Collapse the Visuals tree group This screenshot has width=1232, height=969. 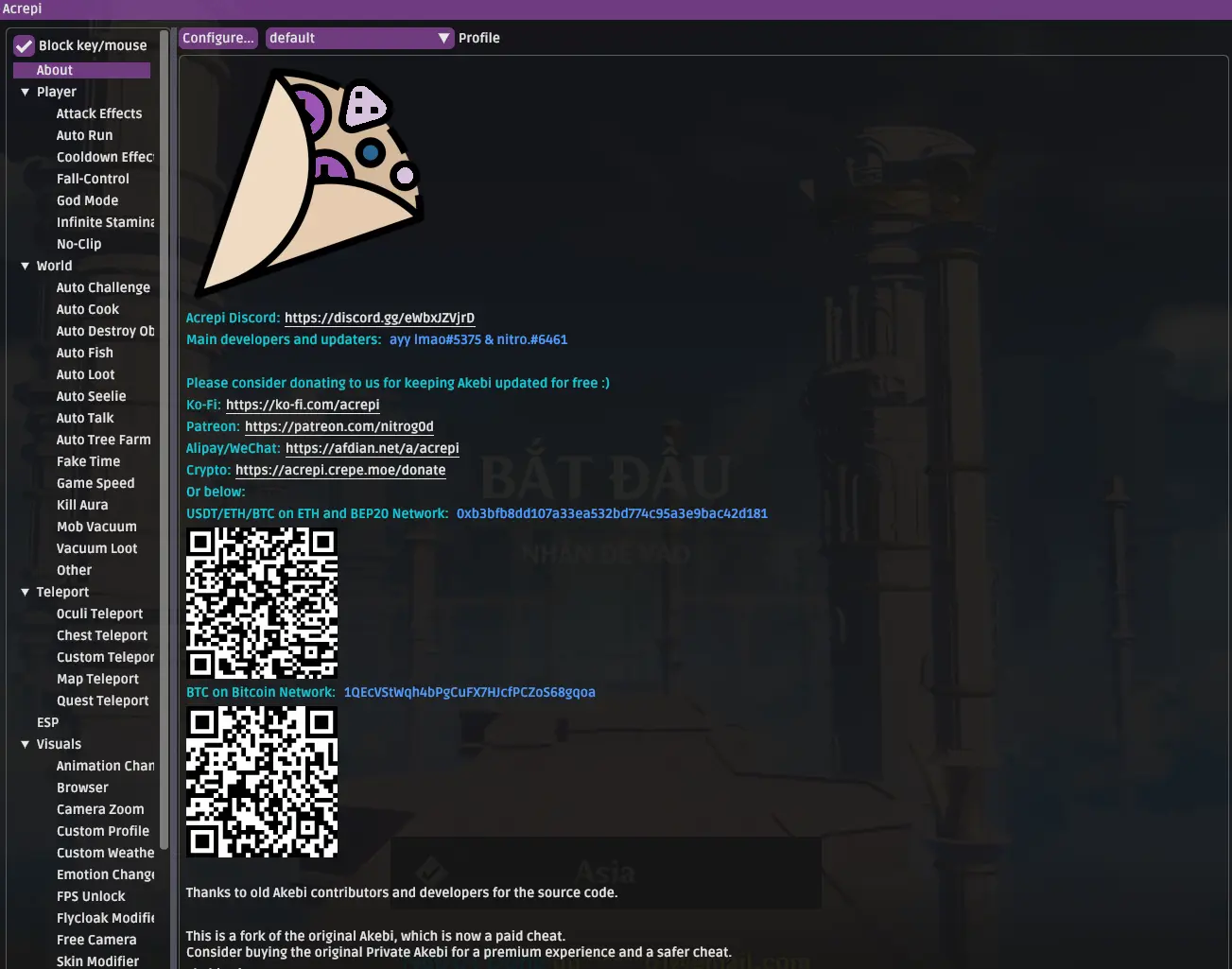point(26,744)
